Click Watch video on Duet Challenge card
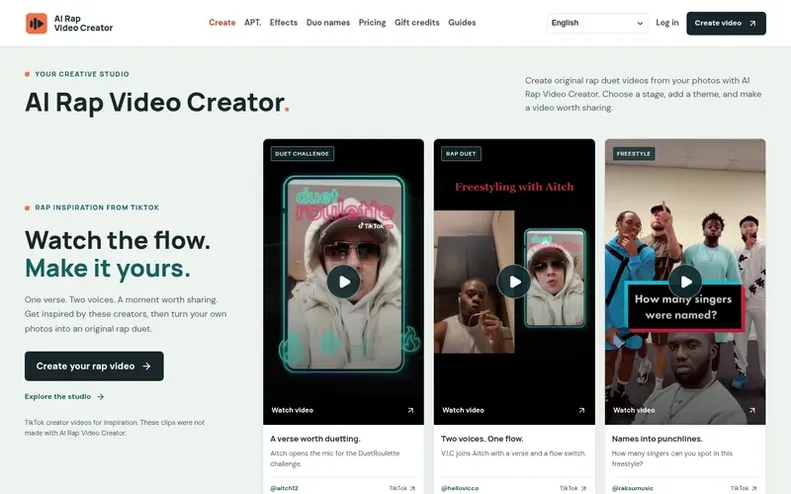This screenshot has height=494, width=791. click(x=293, y=410)
